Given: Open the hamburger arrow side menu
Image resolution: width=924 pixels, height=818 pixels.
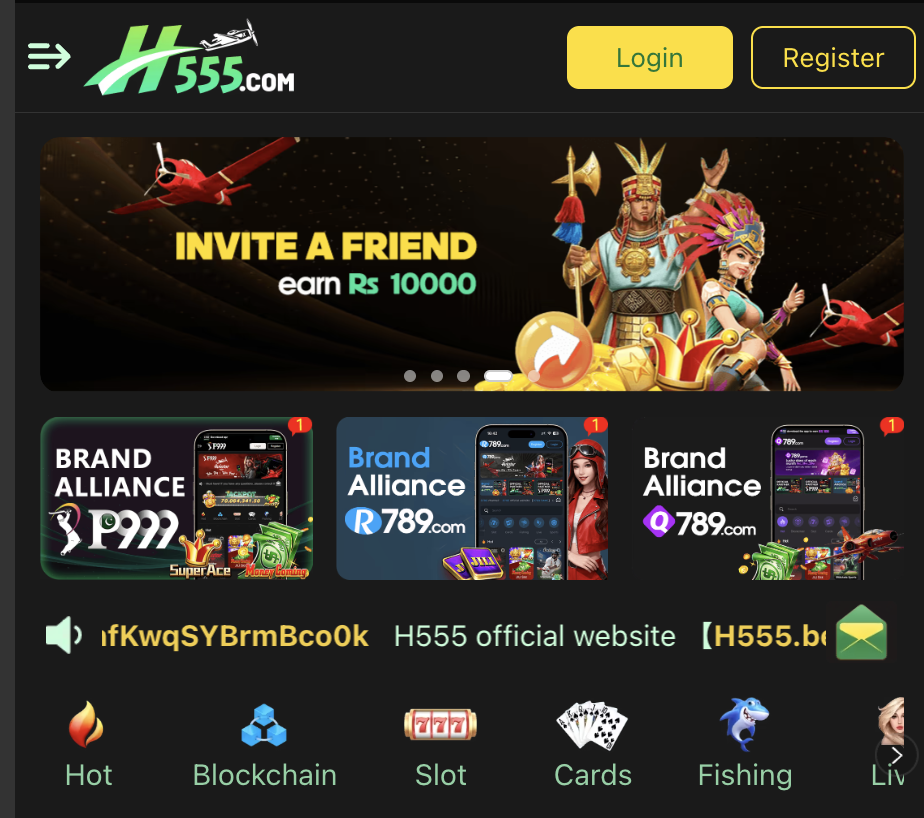Looking at the screenshot, I should (49, 57).
